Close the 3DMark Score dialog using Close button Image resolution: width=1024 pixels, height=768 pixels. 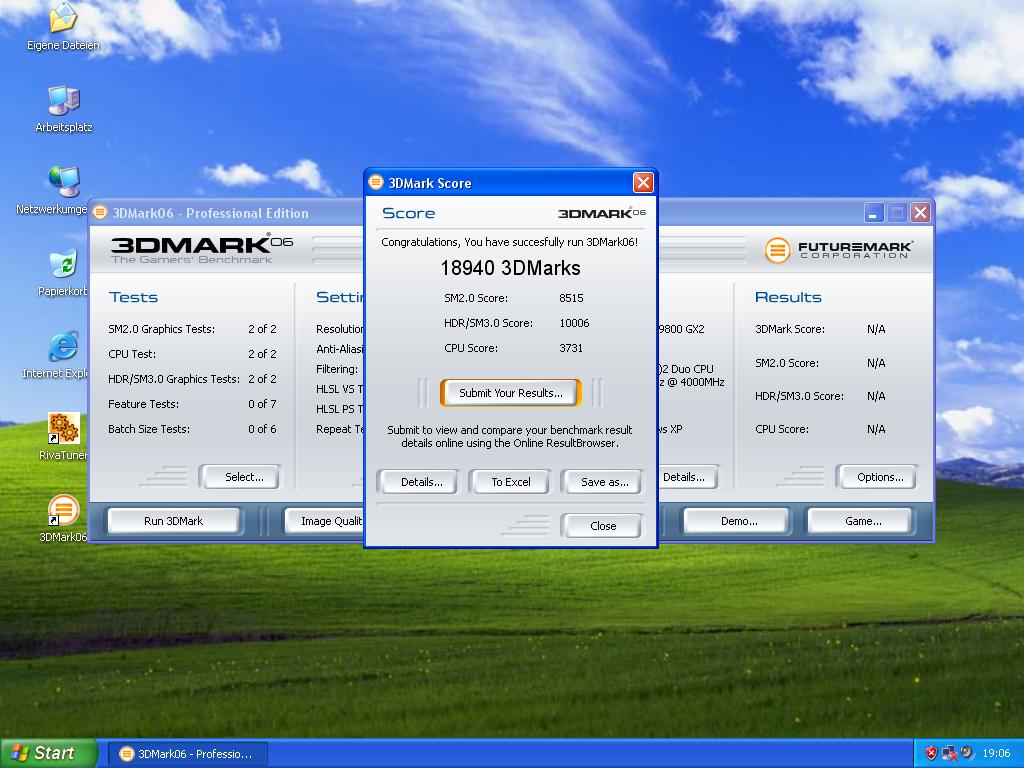602,526
